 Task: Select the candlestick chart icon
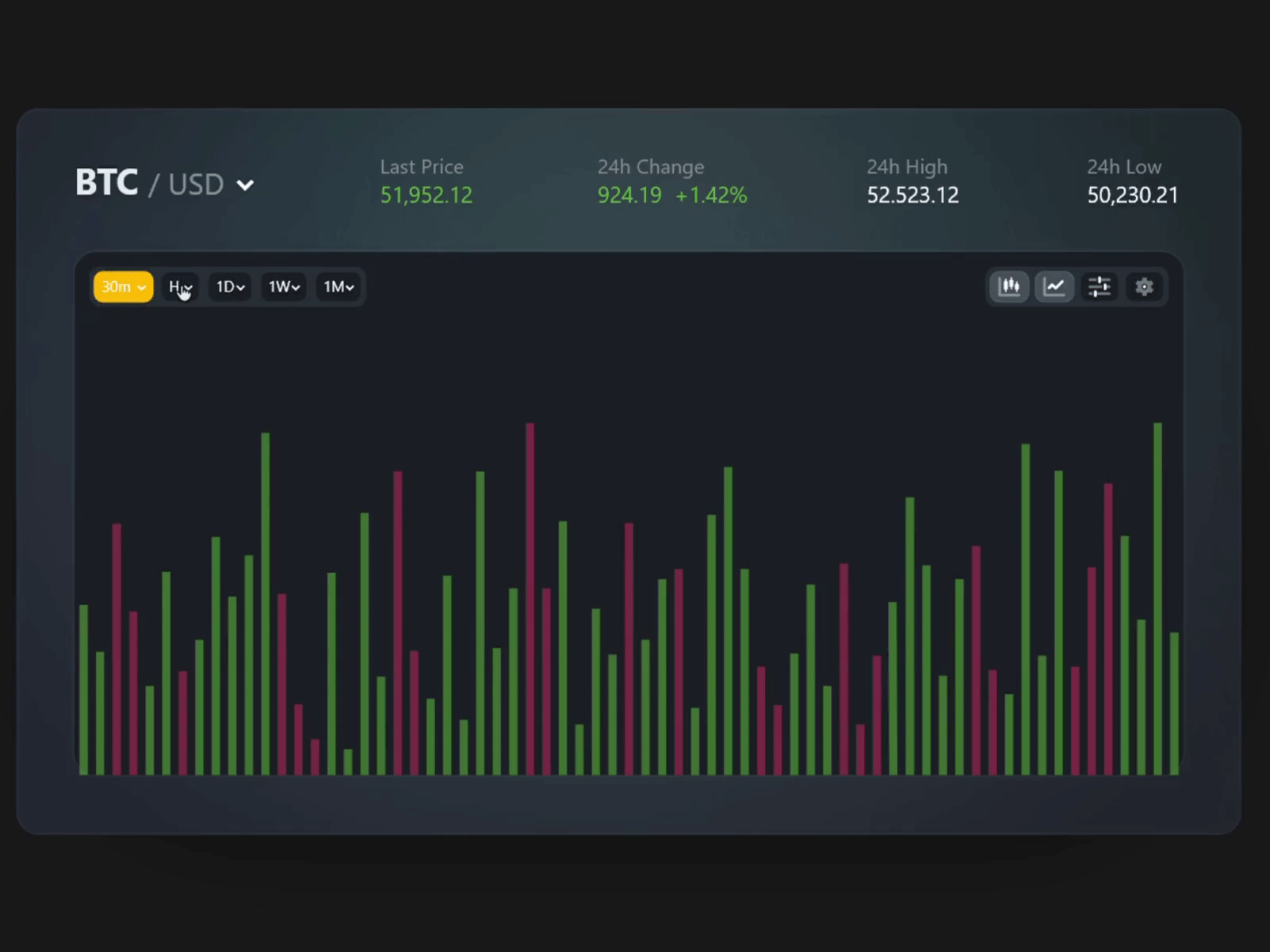coord(1009,286)
